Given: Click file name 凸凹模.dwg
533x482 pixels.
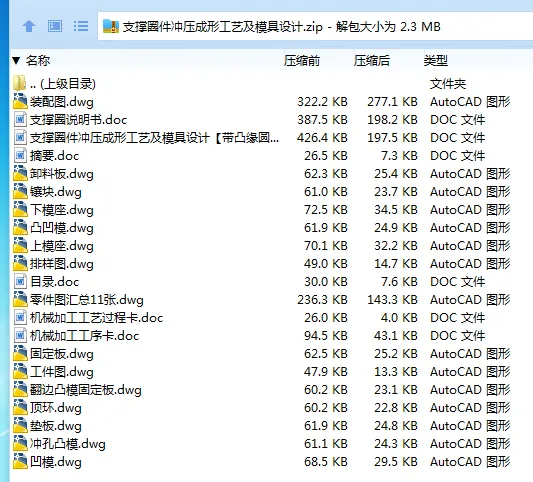Looking at the screenshot, I should (62, 228).
